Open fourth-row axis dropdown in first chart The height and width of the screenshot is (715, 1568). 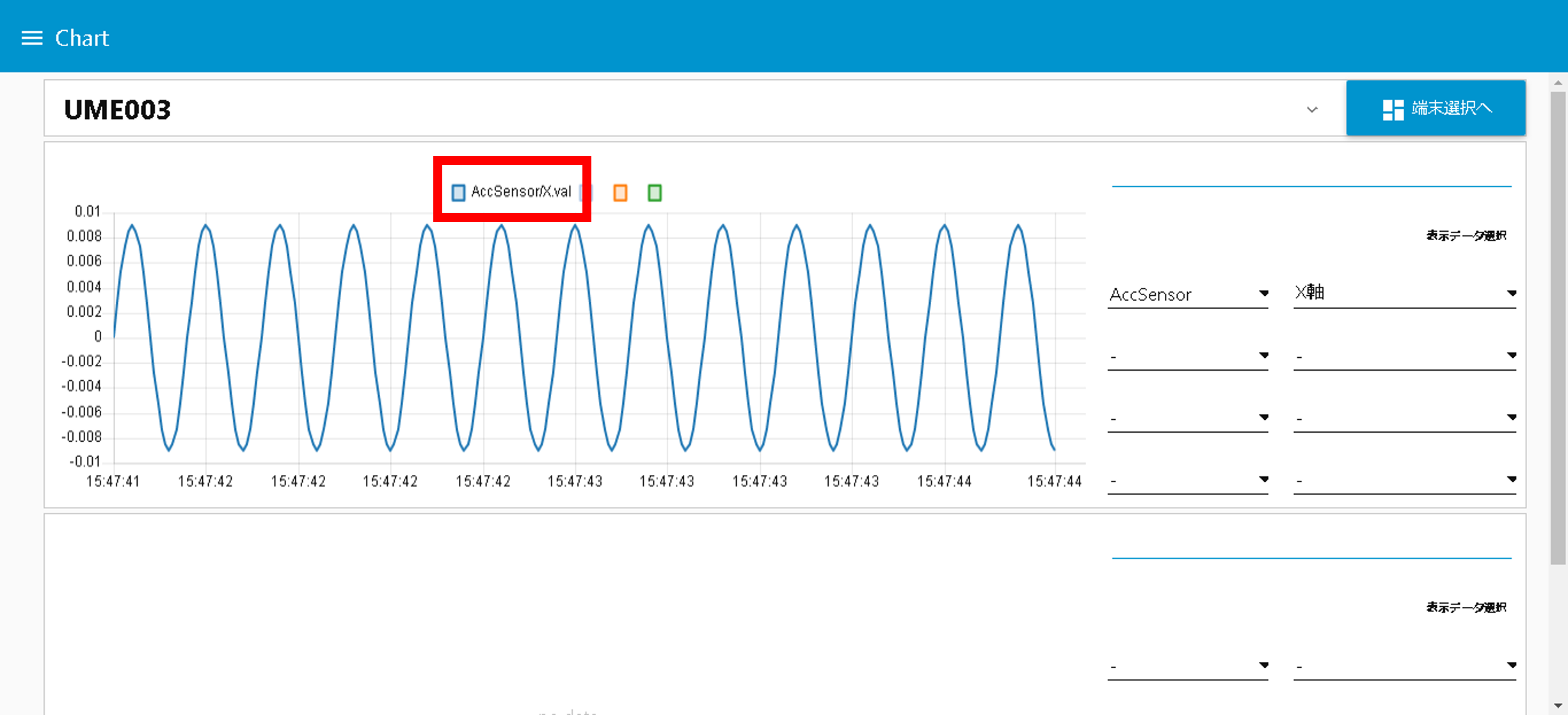1405,480
